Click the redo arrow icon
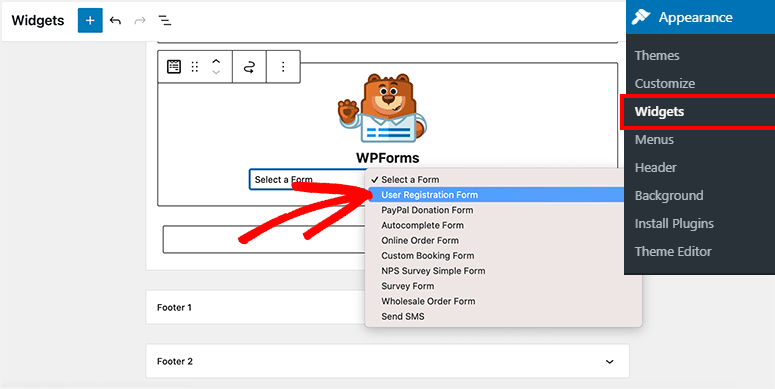Screen dimensions: 775x389 (140, 21)
